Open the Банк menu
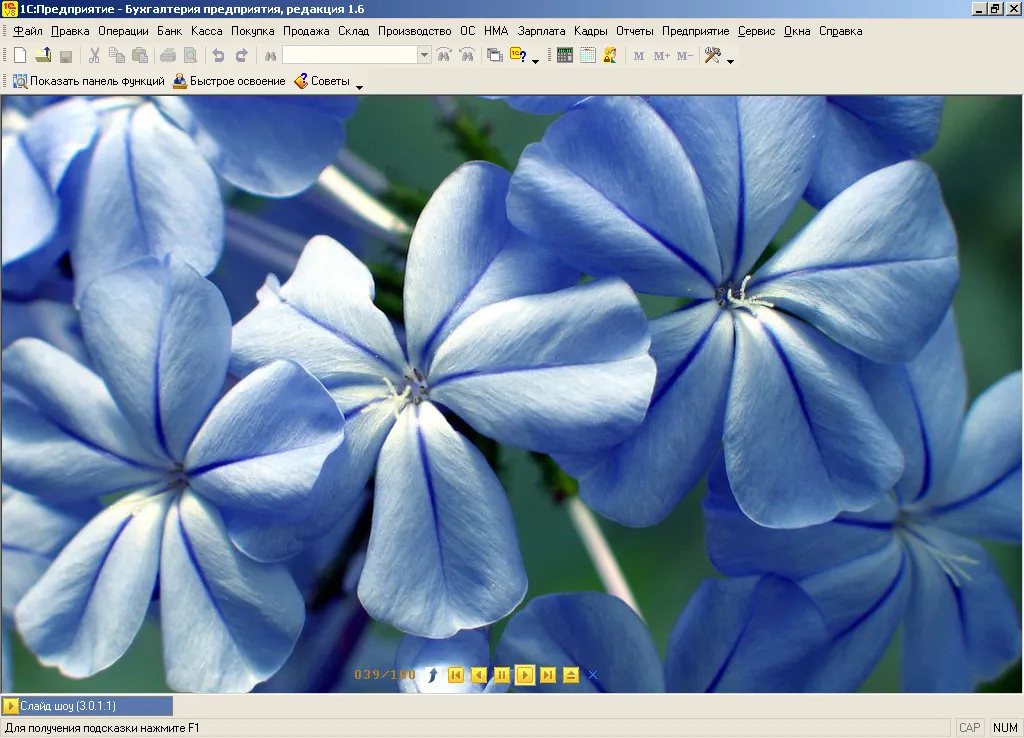 (x=170, y=31)
